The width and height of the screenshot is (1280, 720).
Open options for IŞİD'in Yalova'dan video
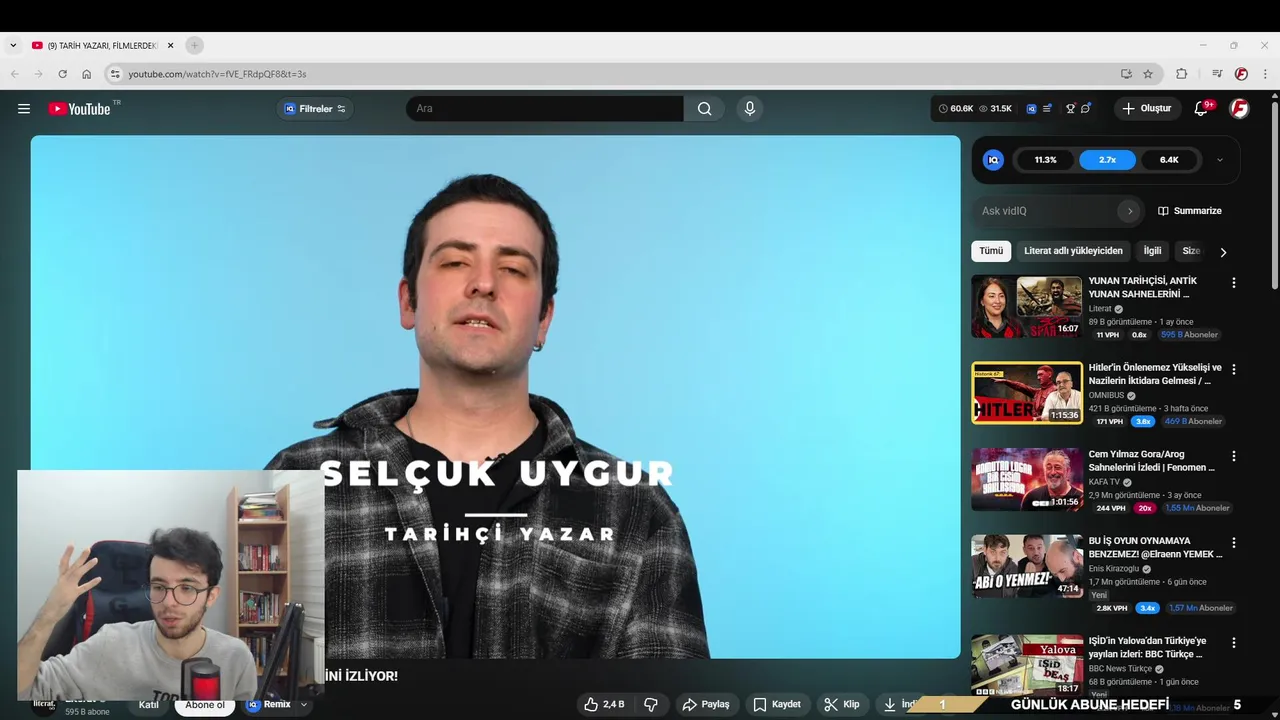(x=1233, y=642)
